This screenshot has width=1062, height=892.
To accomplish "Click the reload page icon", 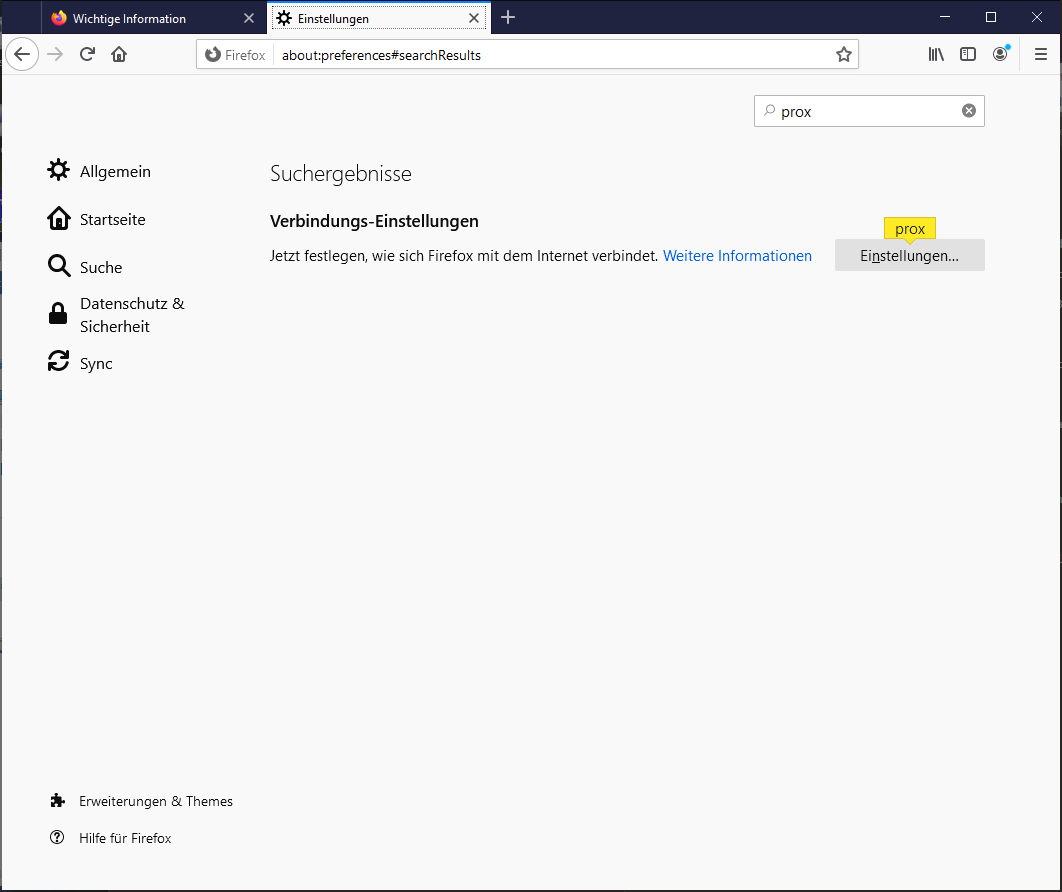I will tap(87, 55).
